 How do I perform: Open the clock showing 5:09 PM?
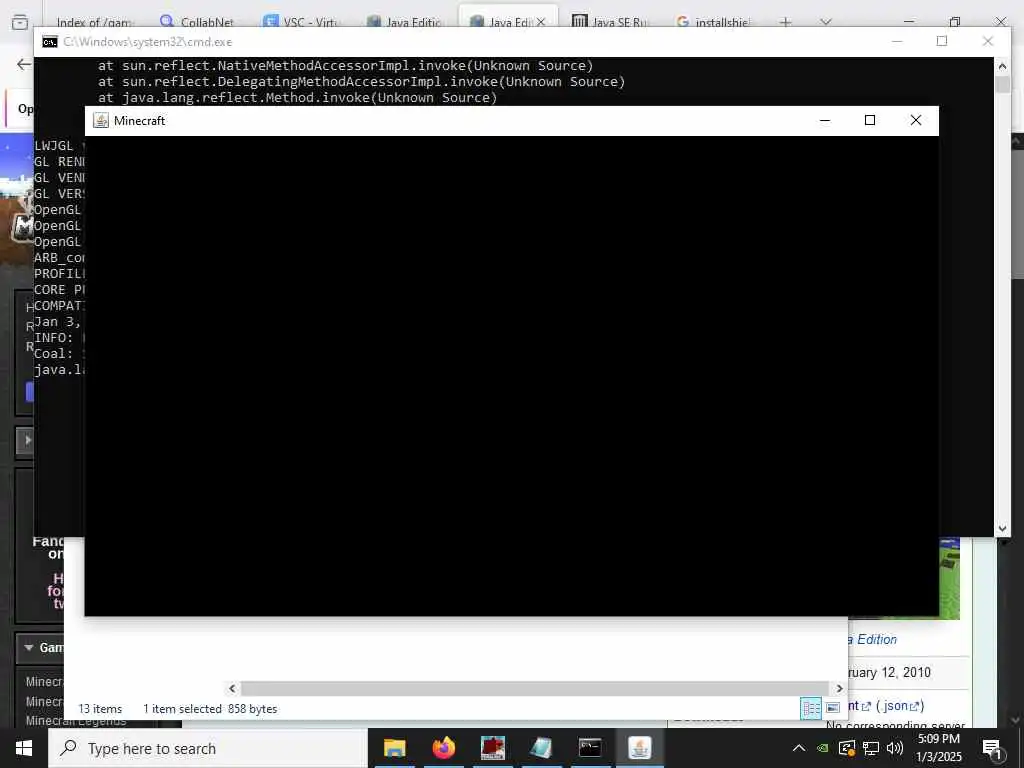(x=938, y=748)
